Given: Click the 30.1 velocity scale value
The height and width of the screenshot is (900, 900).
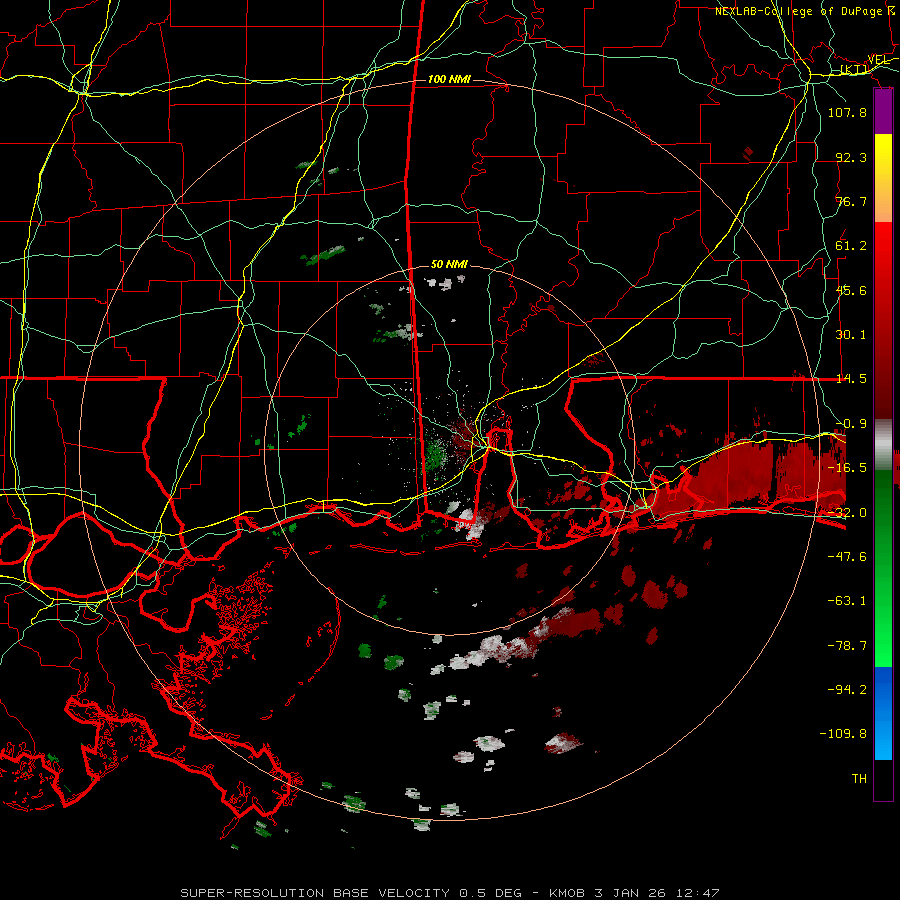Looking at the screenshot, I should [851, 335].
